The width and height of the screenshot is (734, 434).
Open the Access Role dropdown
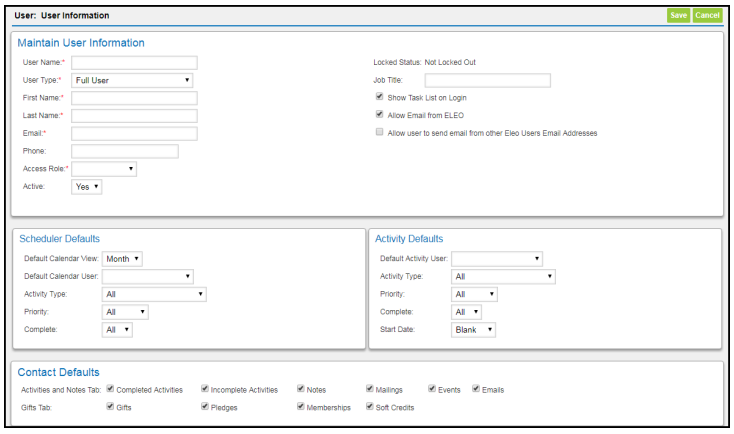[x=104, y=169]
